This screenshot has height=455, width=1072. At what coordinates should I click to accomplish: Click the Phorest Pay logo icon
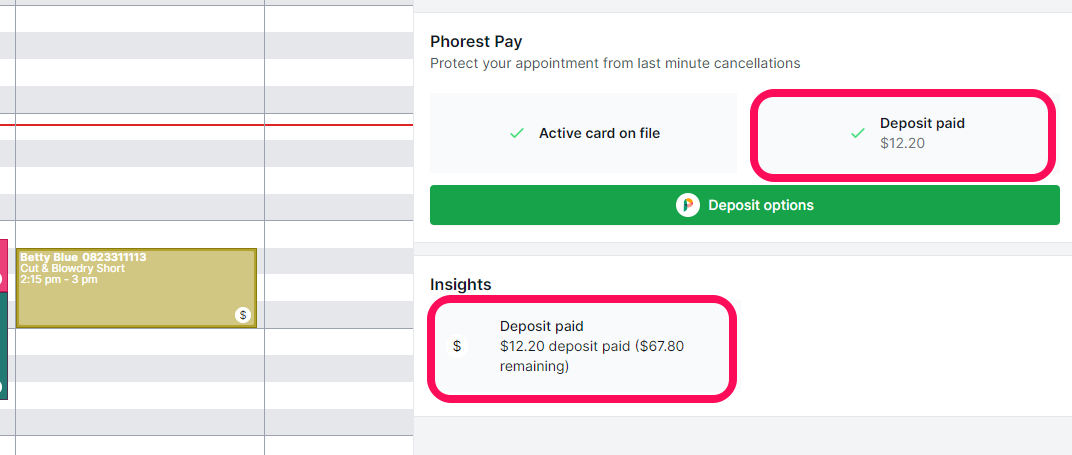pyautogui.click(x=688, y=205)
